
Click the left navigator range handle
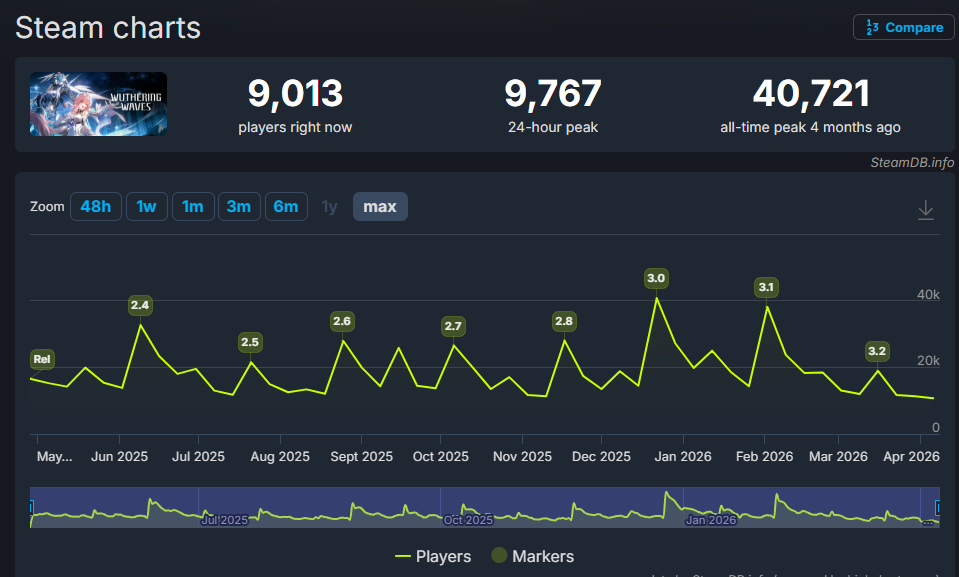coord(31,507)
